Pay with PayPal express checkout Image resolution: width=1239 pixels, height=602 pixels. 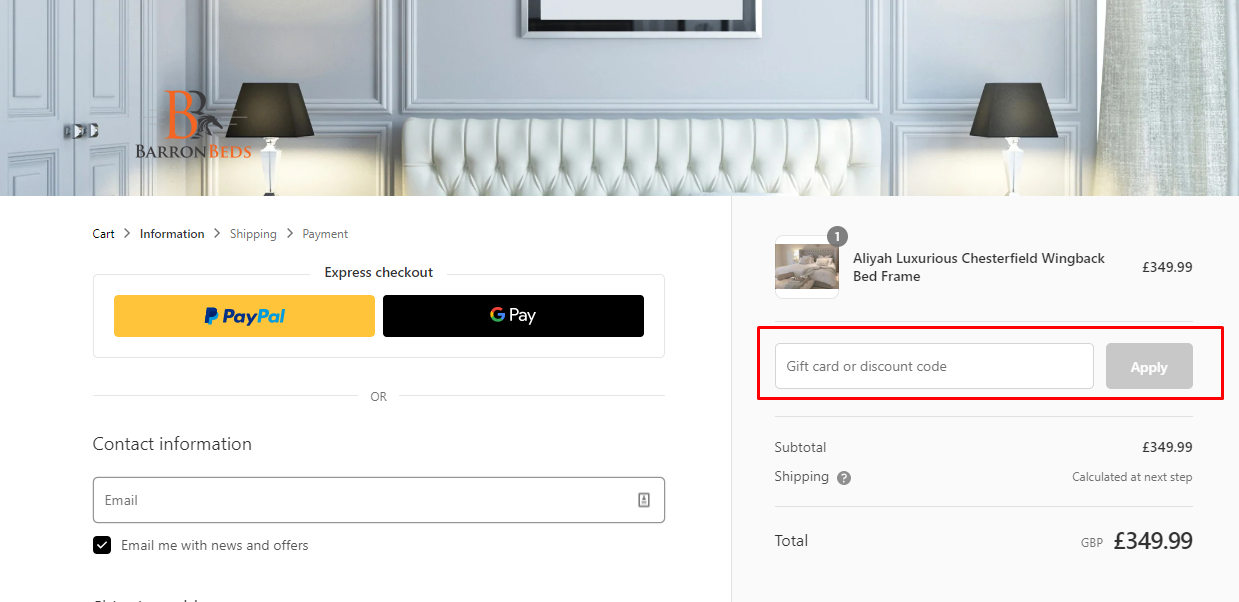244,316
